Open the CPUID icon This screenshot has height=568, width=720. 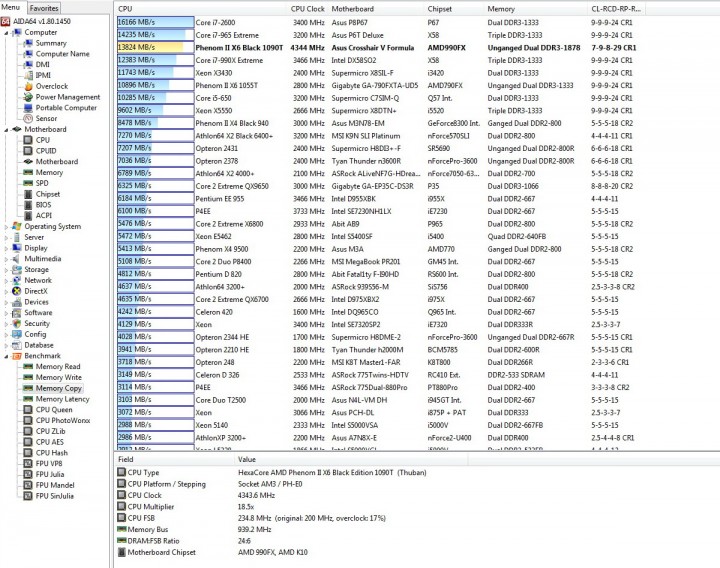coord(28,151)
